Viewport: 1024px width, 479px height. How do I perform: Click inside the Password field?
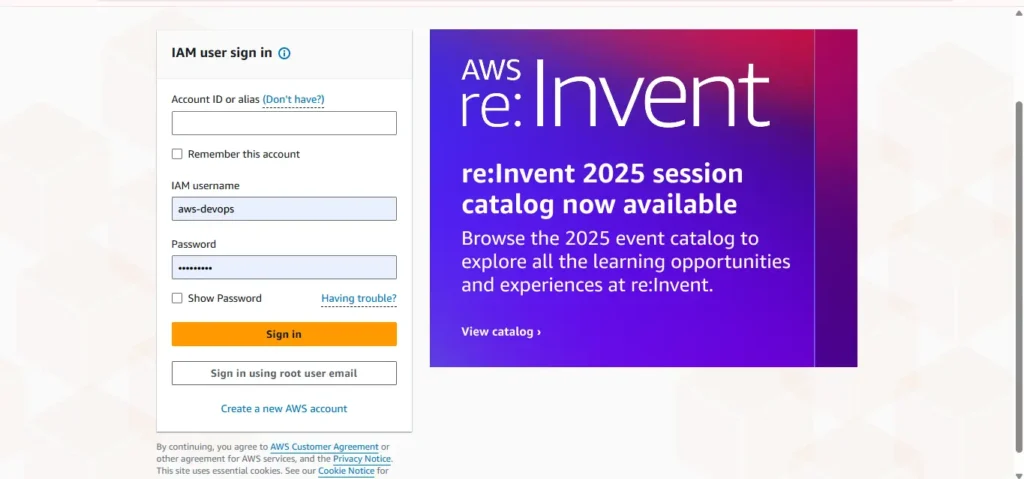coord(284,267)
